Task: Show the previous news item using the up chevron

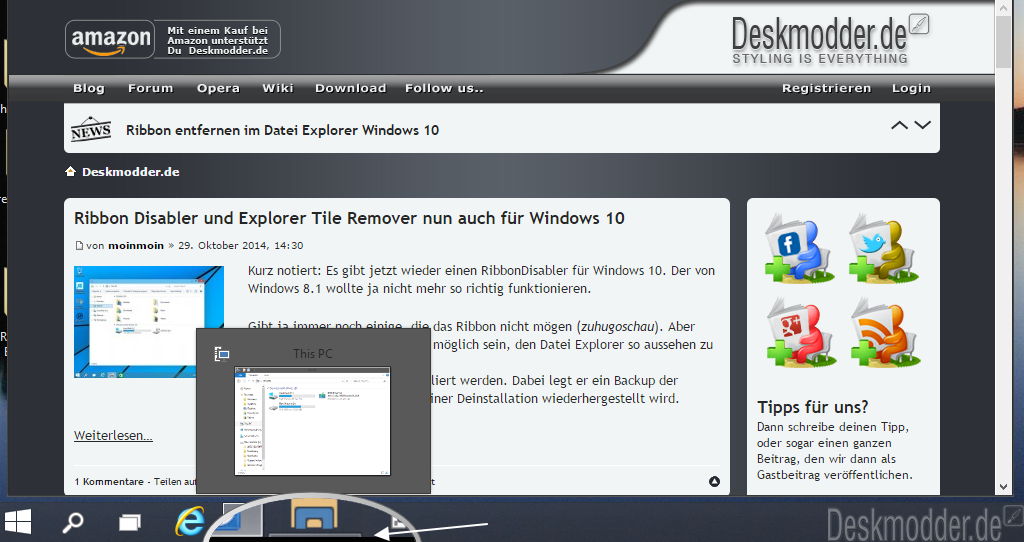Action: coord(899,125)
